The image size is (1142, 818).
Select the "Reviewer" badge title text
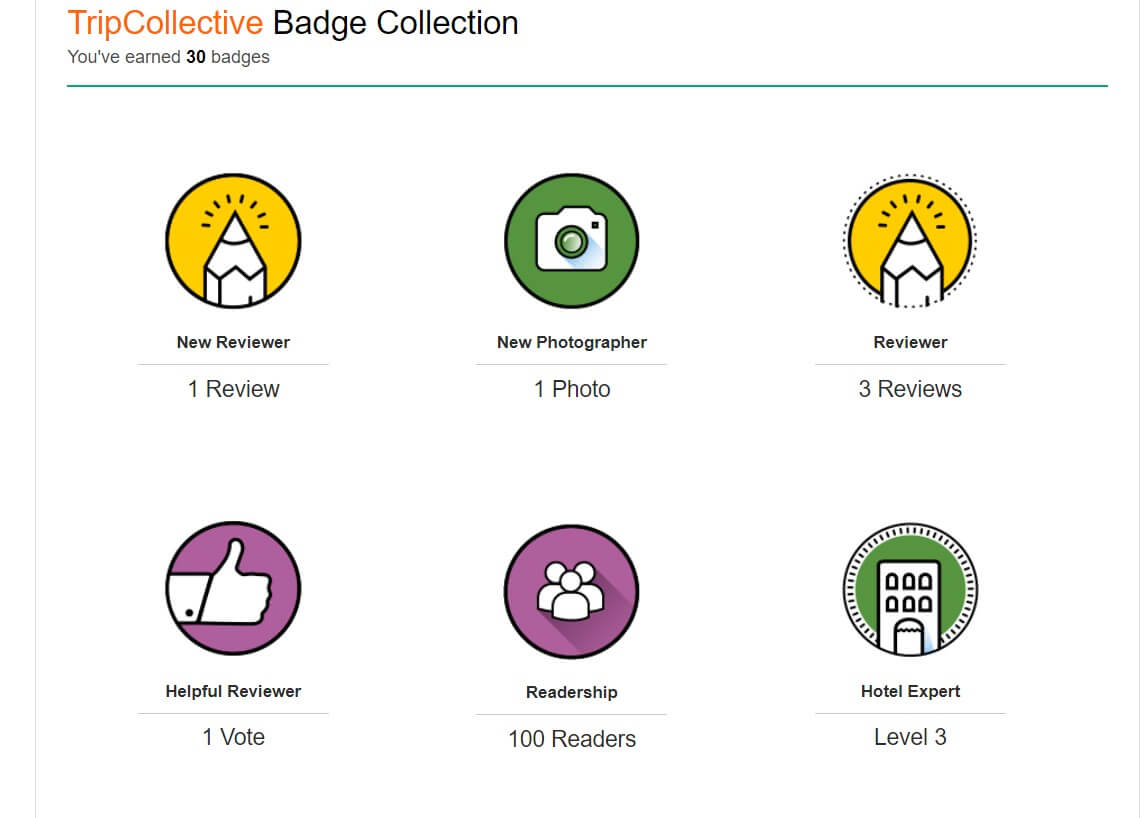tap(910, 342)
